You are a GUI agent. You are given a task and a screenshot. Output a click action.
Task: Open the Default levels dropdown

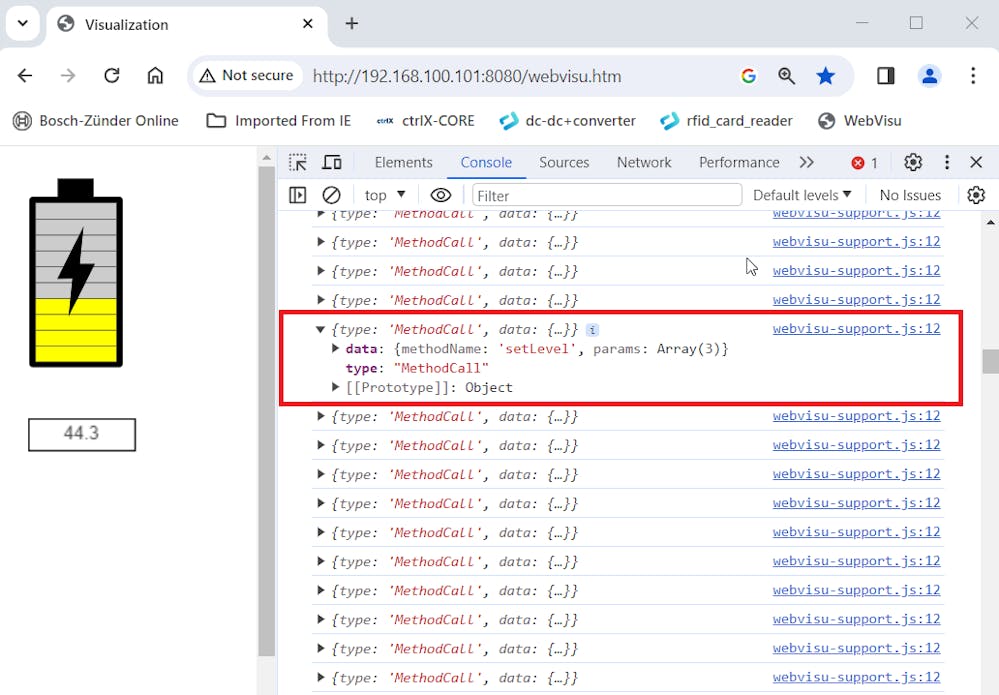(x=802, y=195)
